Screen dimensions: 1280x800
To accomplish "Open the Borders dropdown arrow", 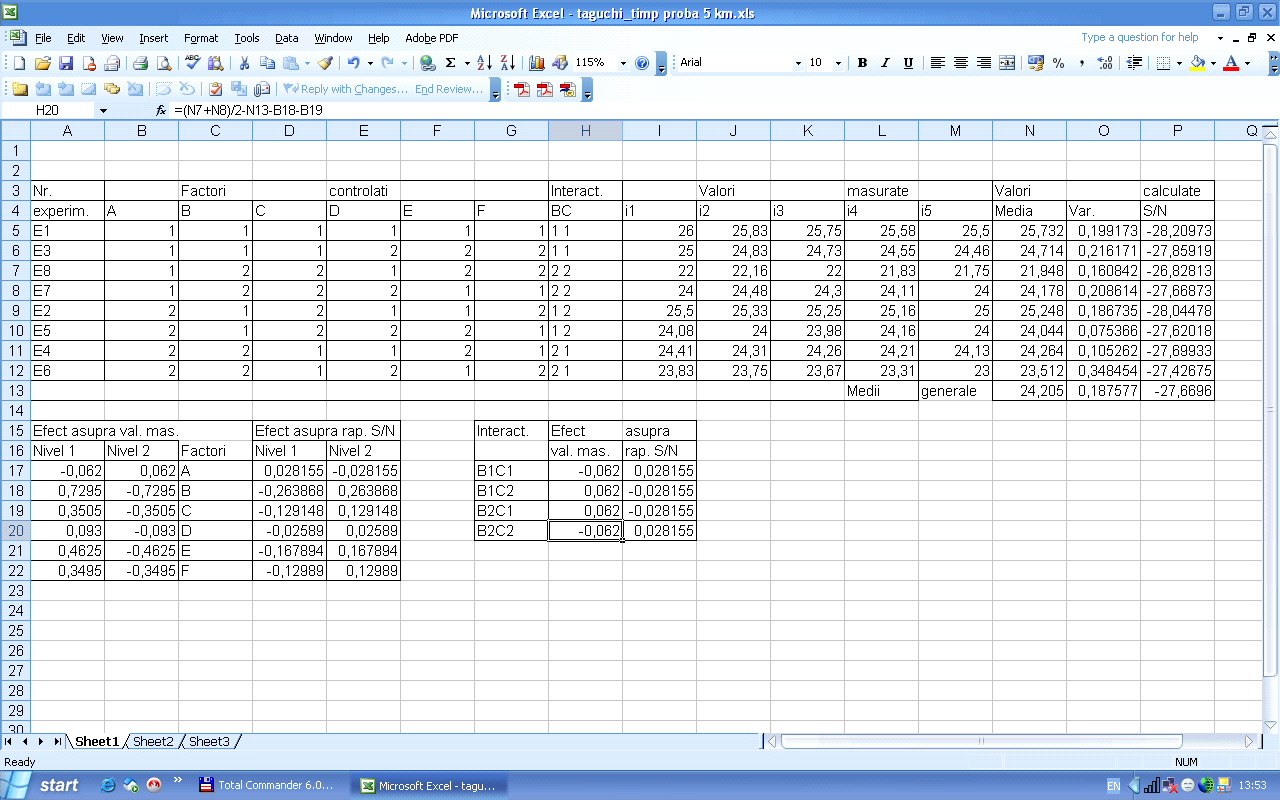I will tap(1179, 63).
